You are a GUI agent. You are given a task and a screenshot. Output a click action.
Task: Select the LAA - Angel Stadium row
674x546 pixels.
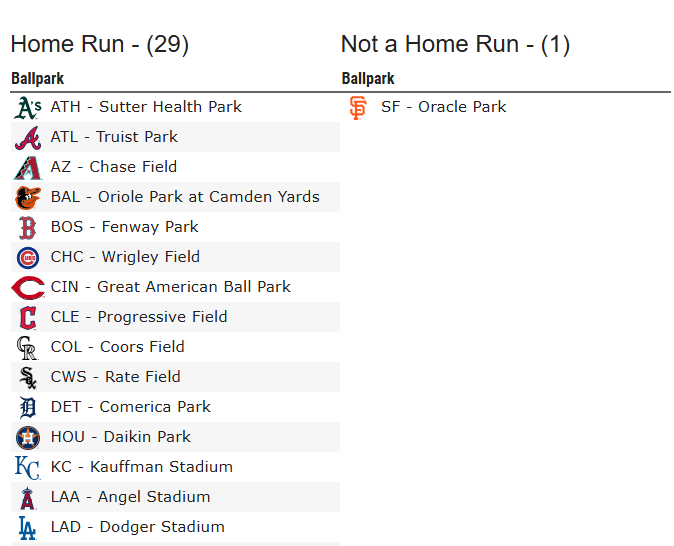click(x=175, y=497)
